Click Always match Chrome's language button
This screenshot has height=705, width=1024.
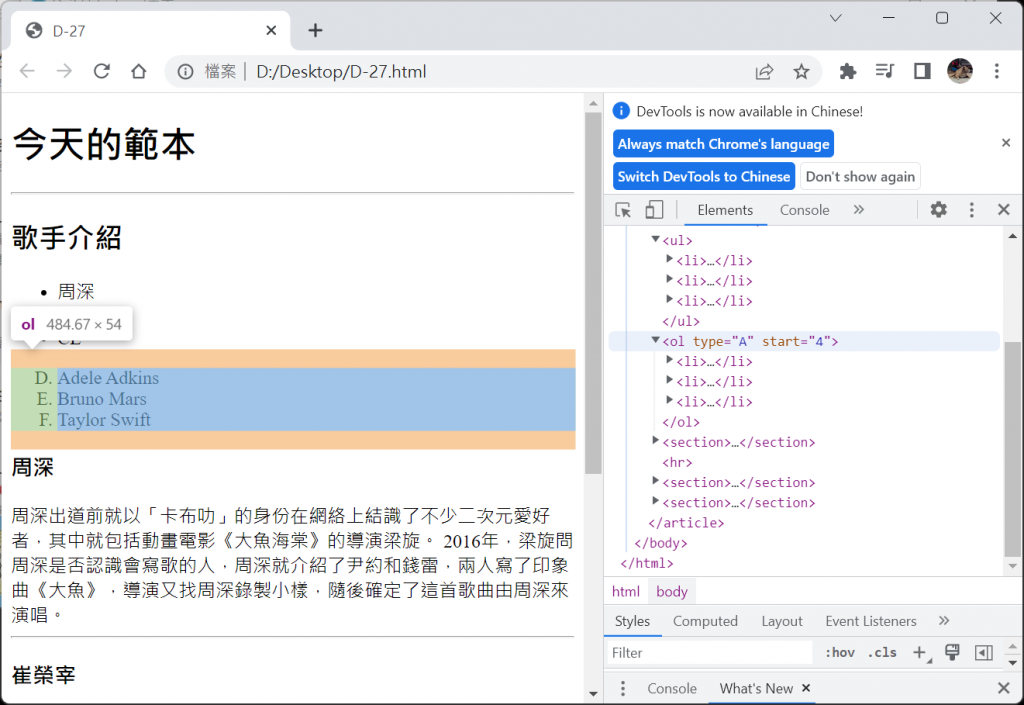point(723,144)
